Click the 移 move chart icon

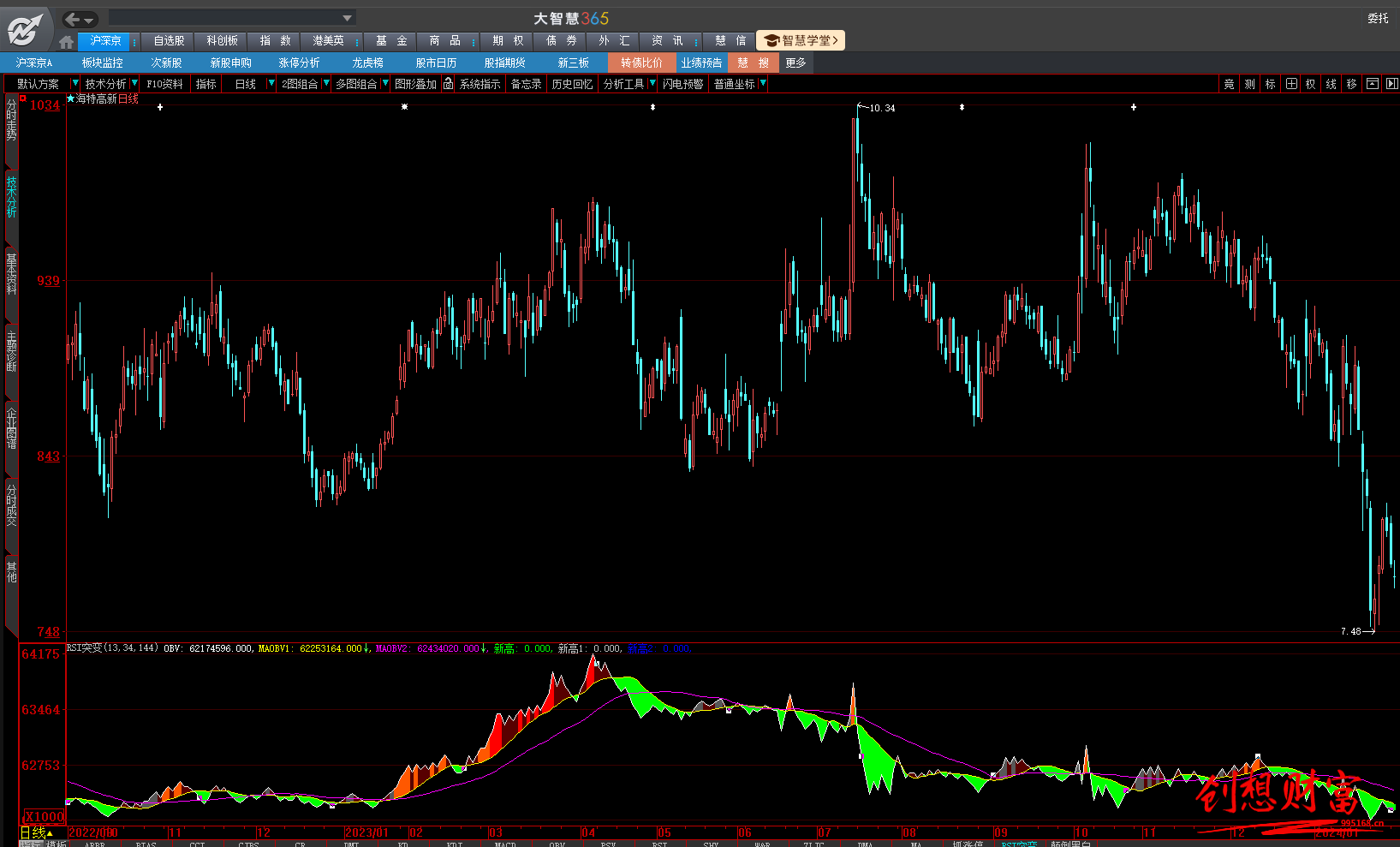[x=1352, y=84]
